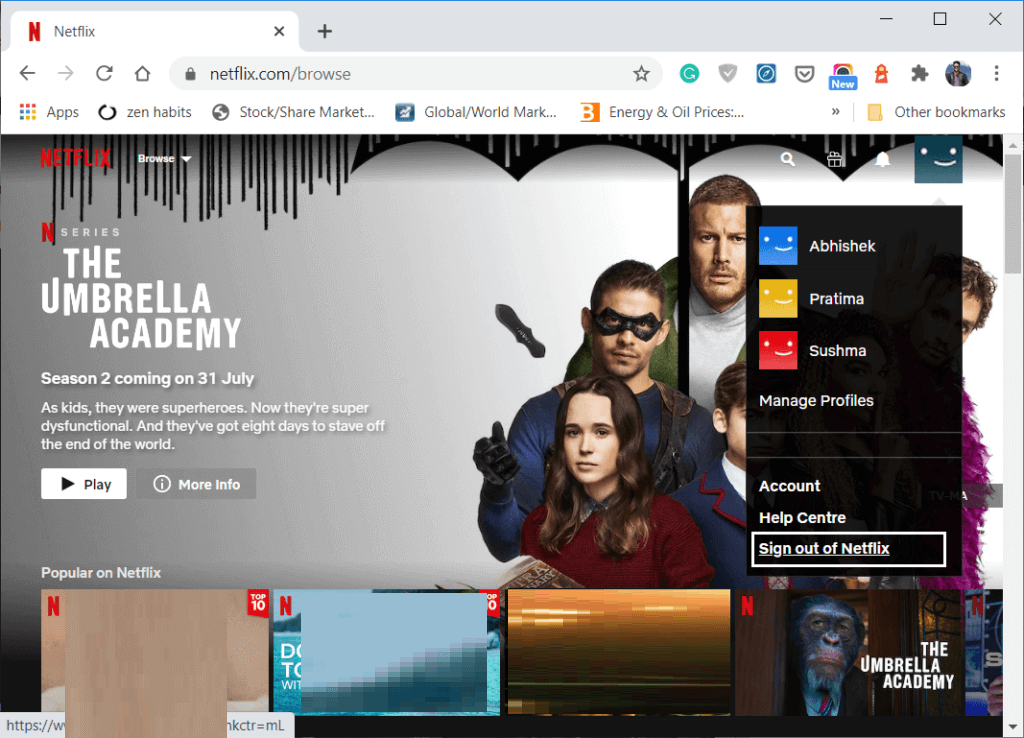
Task: Open the orange sunset thumbnail in Popular row
Action: (619, 652)
